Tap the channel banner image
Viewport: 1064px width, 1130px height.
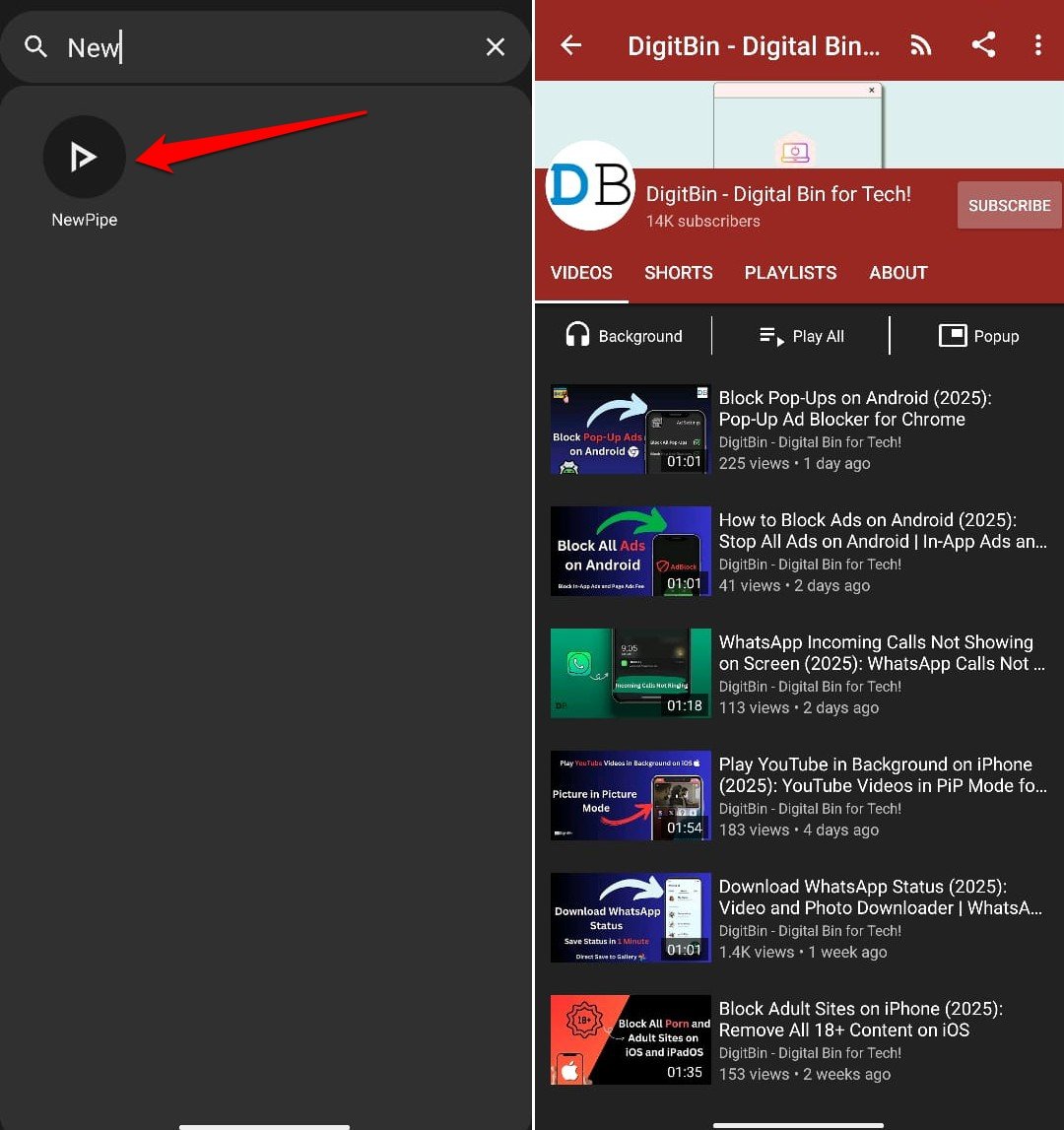point(799,125)
